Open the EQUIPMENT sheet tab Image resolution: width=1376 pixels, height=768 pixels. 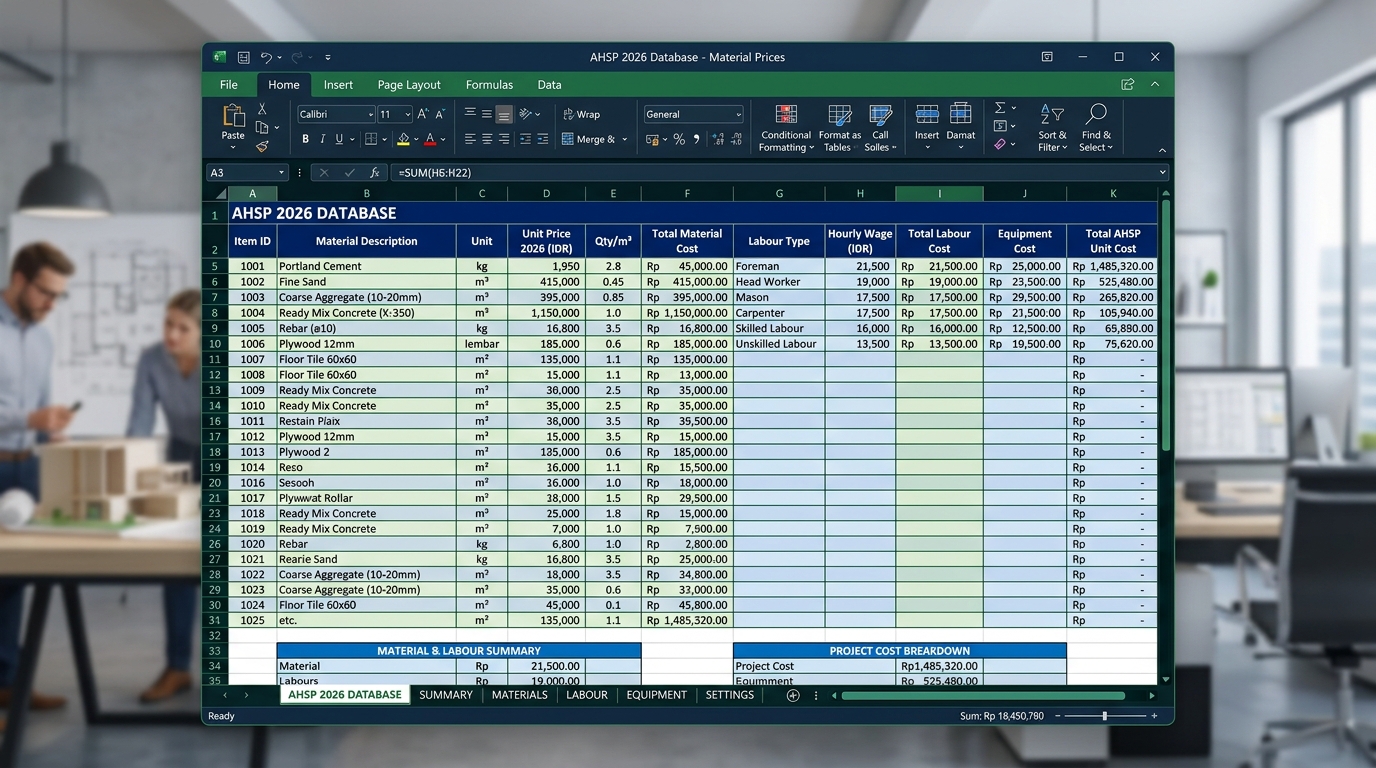[x=657, y=695]
